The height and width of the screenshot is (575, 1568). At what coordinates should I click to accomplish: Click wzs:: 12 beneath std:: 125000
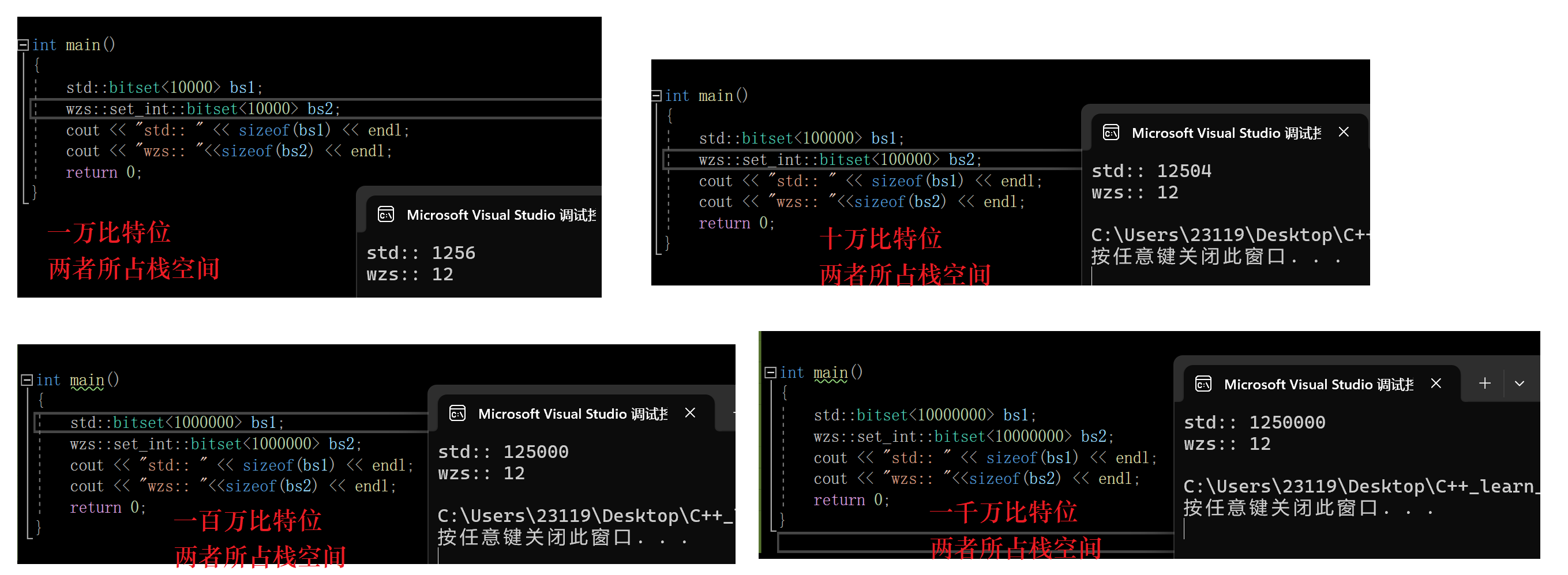481,473
